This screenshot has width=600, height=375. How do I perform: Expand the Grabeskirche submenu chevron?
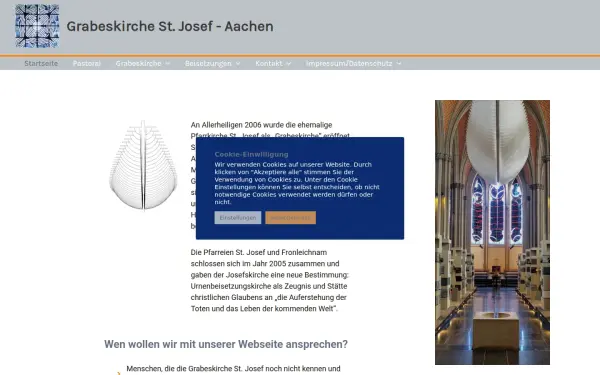[x=167, y=64]
